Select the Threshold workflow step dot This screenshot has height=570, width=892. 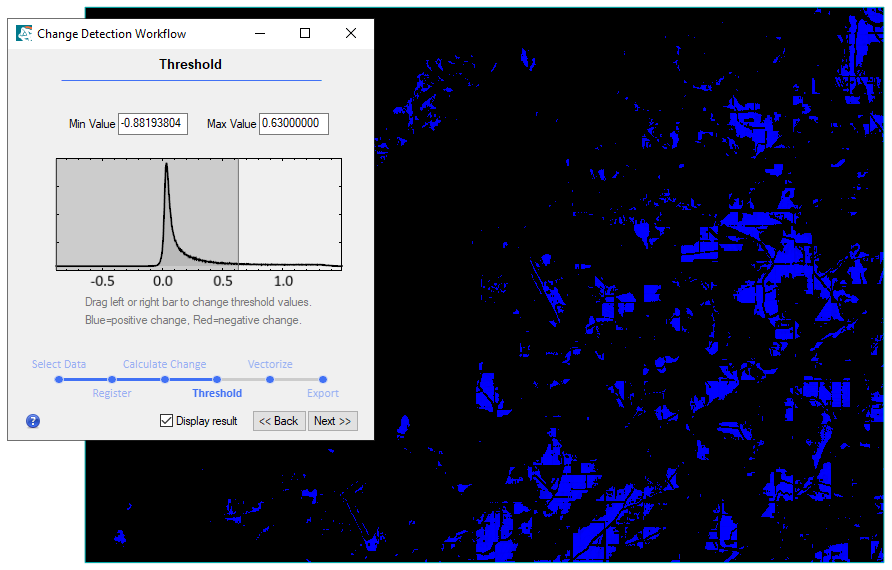217,380
